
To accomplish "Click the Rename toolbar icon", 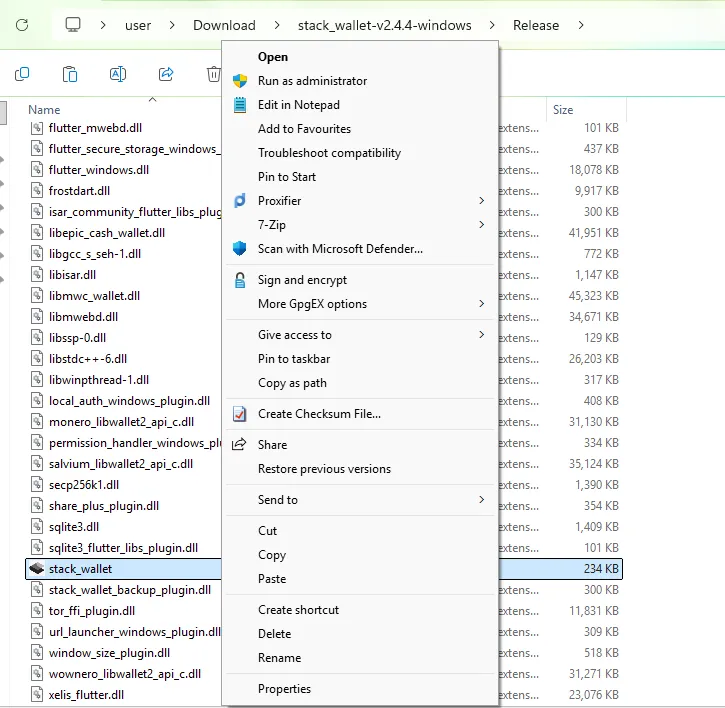I will (118, 74).
